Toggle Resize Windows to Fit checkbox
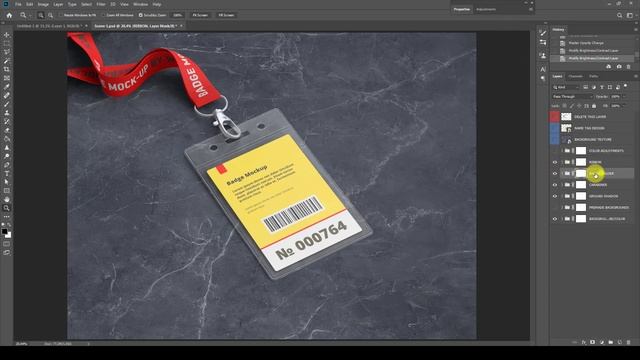Image resolution: width=640 pixels, height=360 pixels. (61, 15)
